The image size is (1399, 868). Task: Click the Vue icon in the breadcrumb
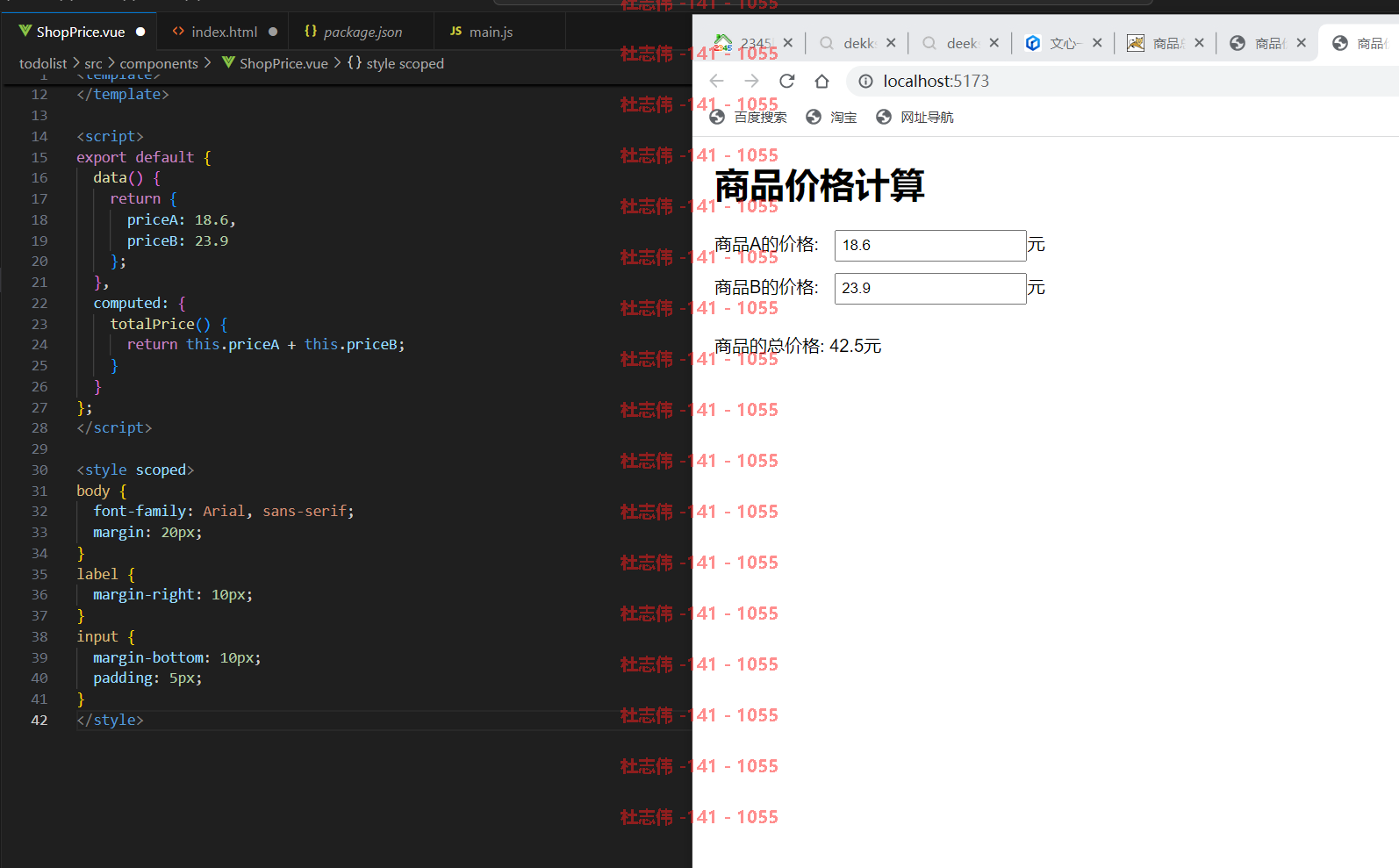pos(228,62)
